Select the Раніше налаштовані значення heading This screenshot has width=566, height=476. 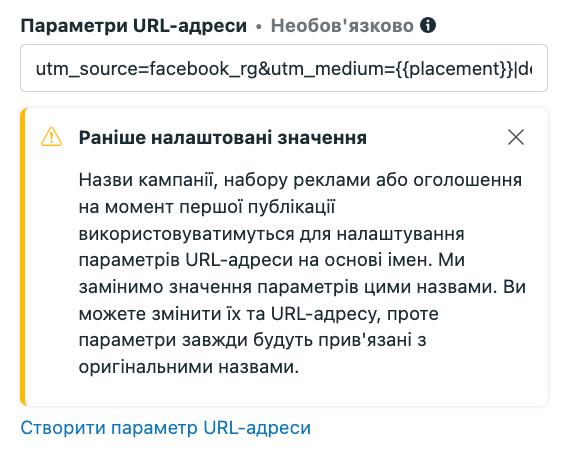(x=223, y=137)
